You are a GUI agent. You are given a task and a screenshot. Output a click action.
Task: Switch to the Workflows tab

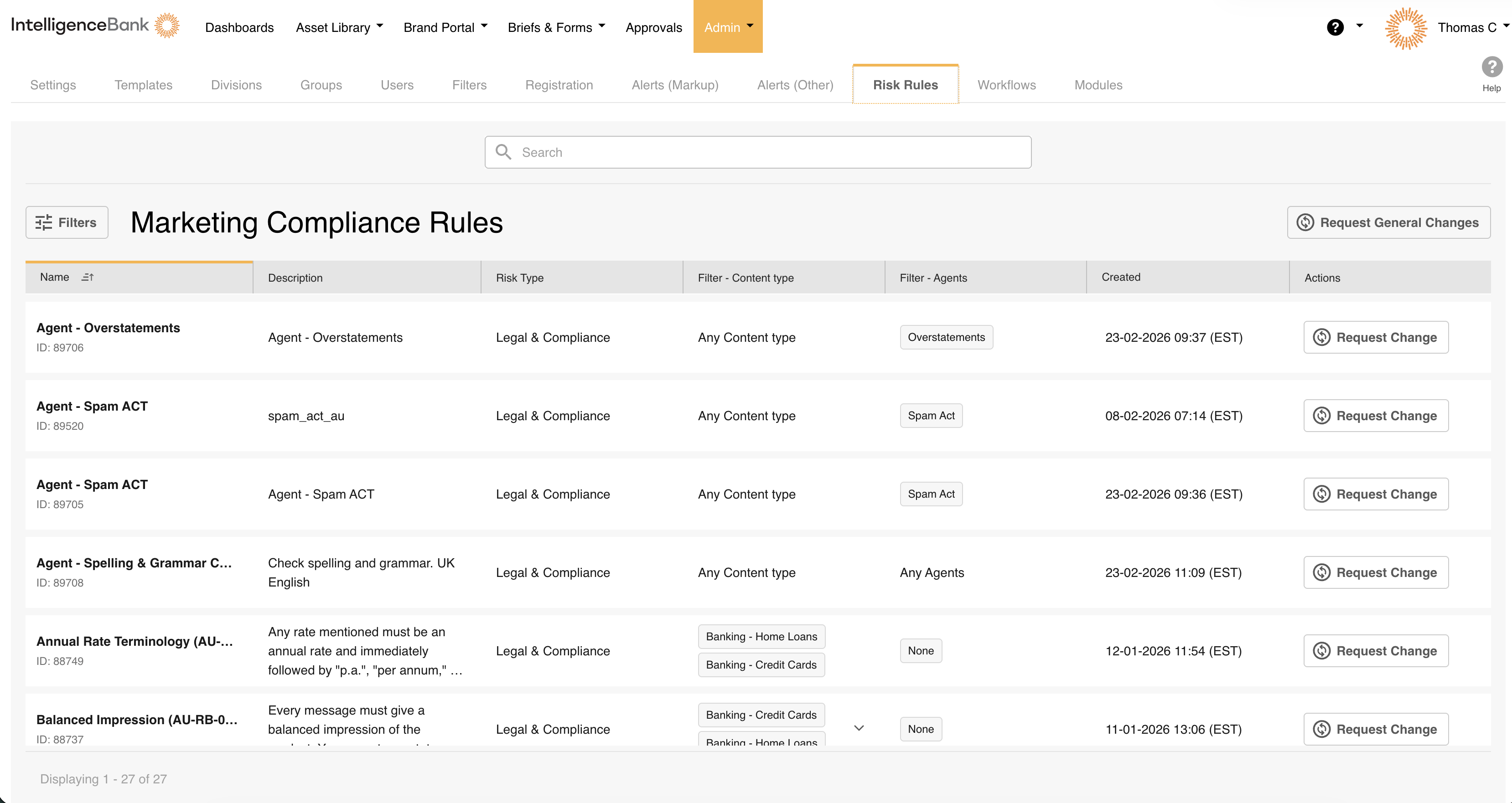1006,85
